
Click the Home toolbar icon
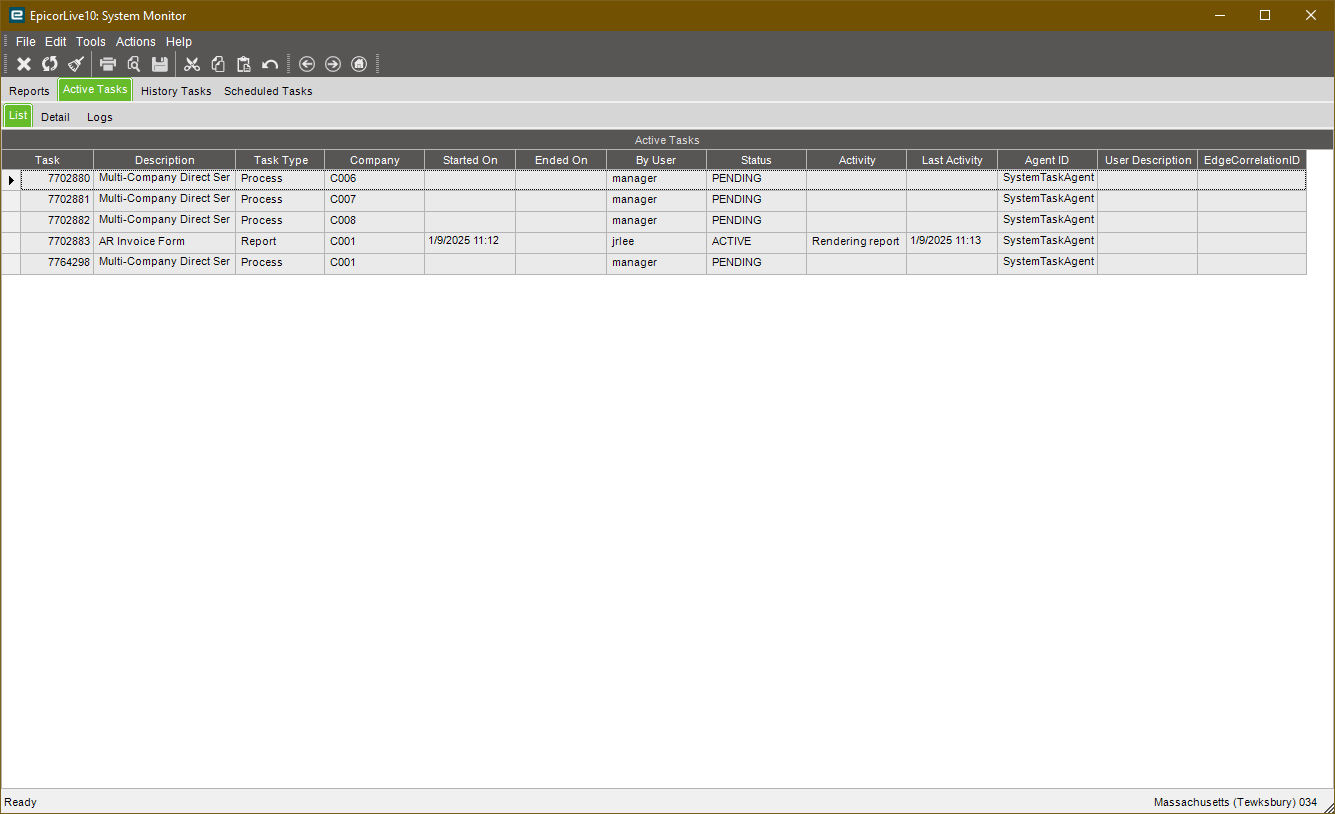[359, 64]
